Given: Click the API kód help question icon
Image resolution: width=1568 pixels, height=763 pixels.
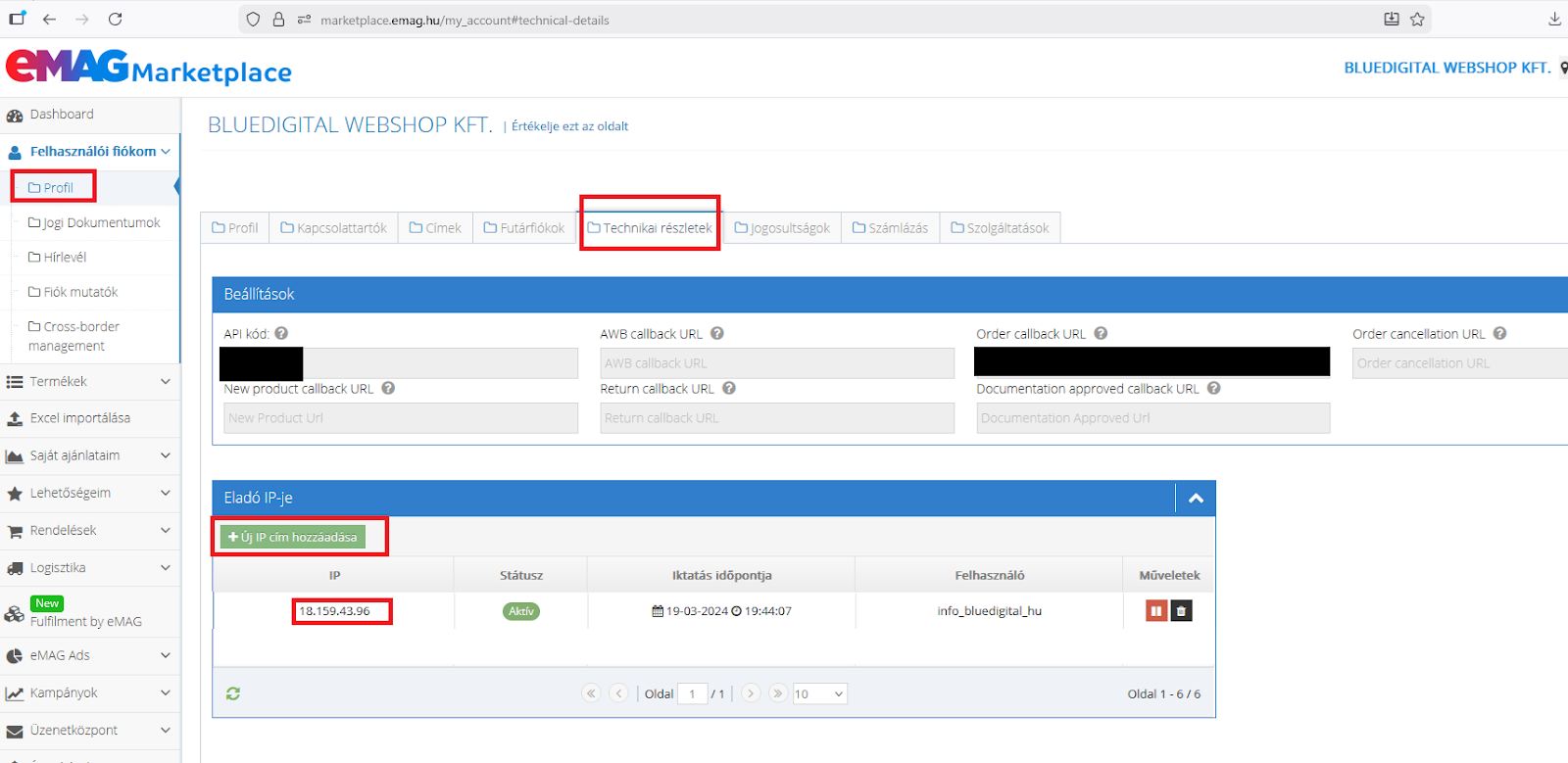Looking at the screenshot, I should click(x=281, y=333).
